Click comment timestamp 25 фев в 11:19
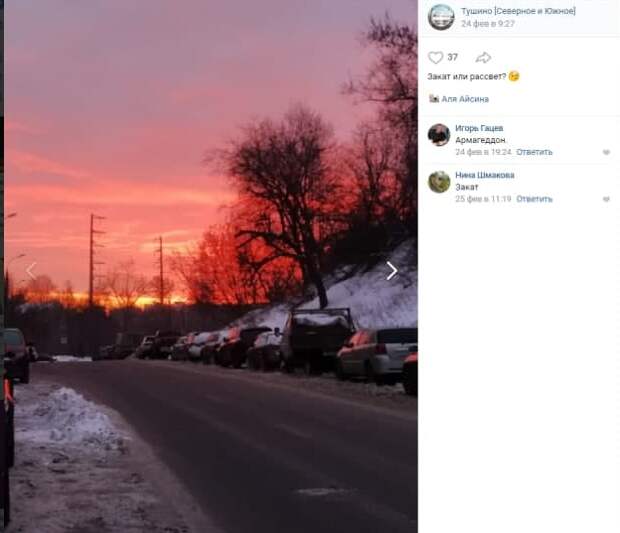620x533 pixels. click(483, 199)
